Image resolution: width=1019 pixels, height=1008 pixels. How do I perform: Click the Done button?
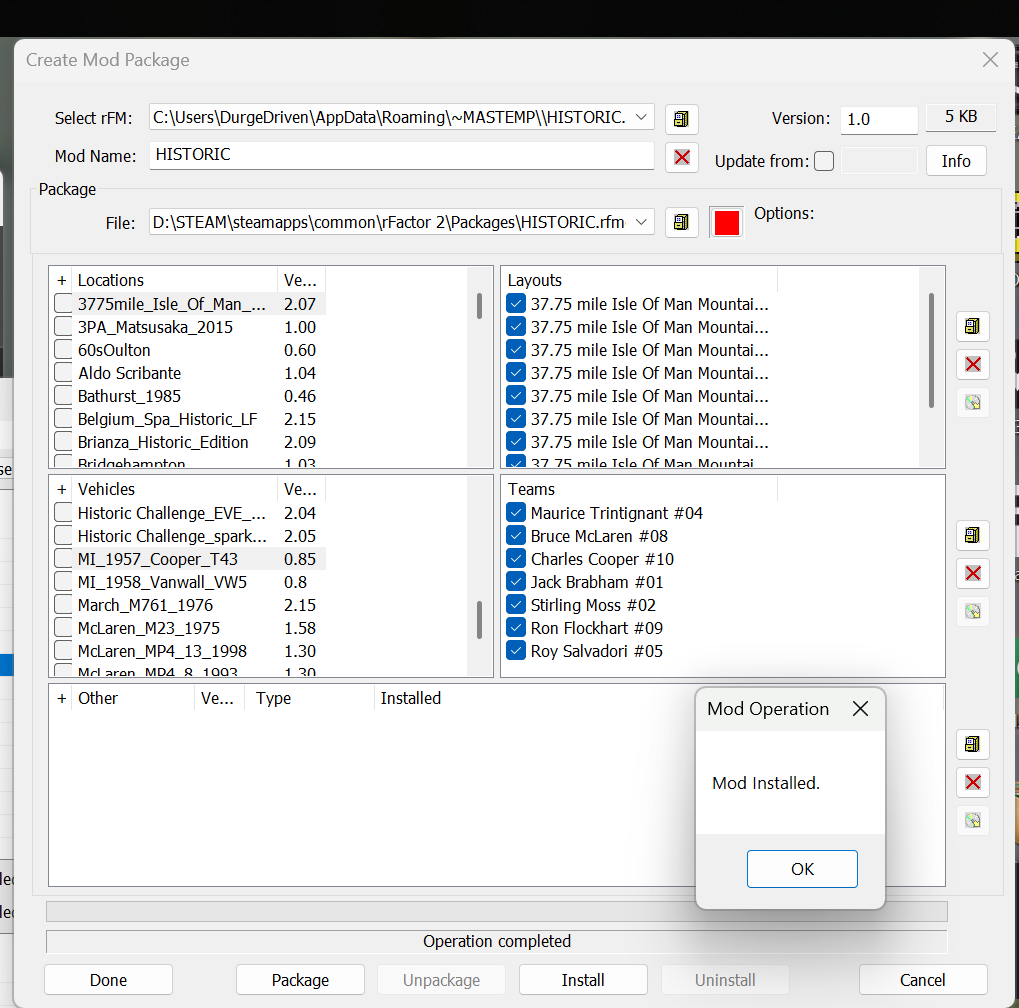tap(109, 980)
